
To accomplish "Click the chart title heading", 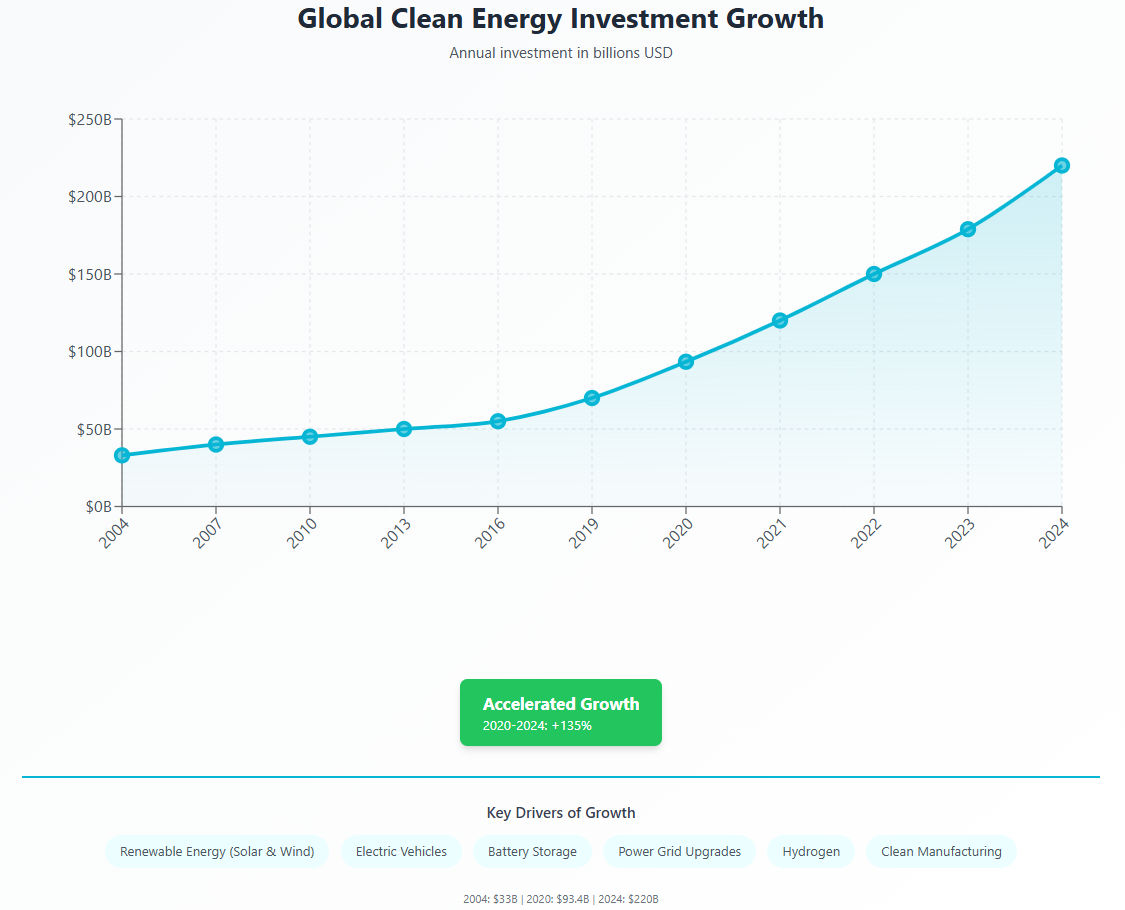I will (x=561, y=19).
